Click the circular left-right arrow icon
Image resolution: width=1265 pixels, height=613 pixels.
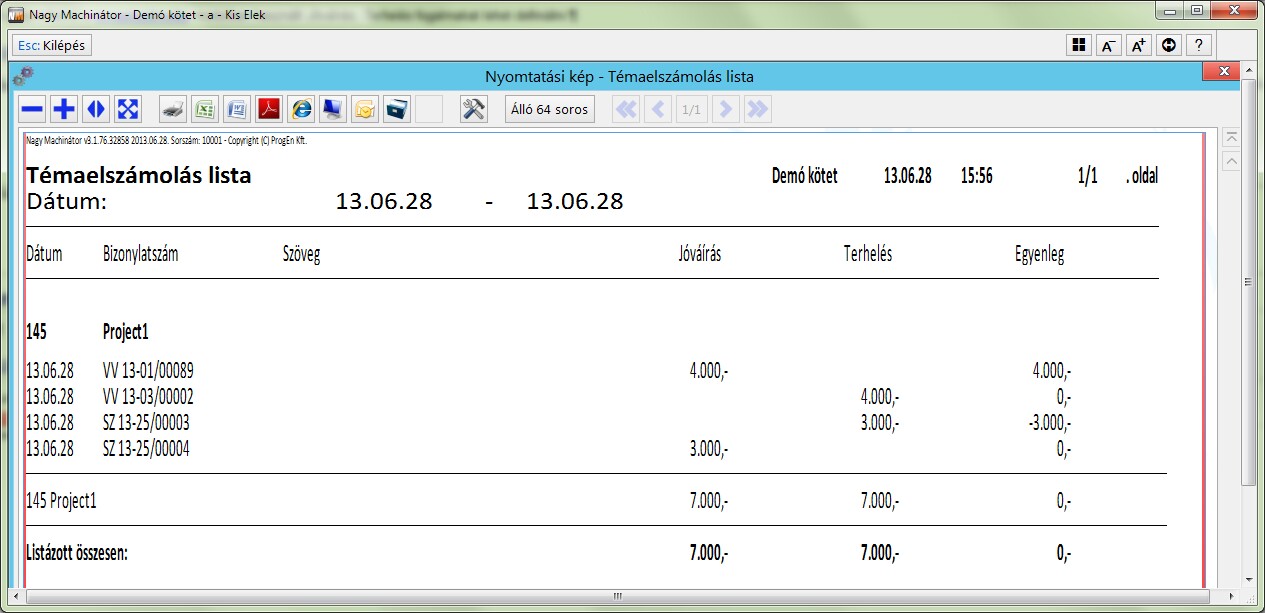pos(1168,45)
